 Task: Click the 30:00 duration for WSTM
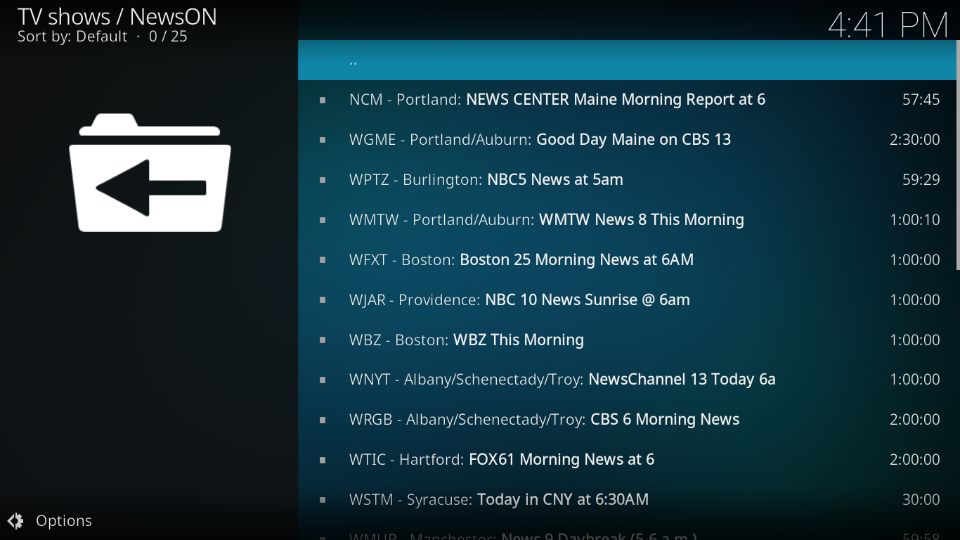pyautogui.click(x=921, y=500)
